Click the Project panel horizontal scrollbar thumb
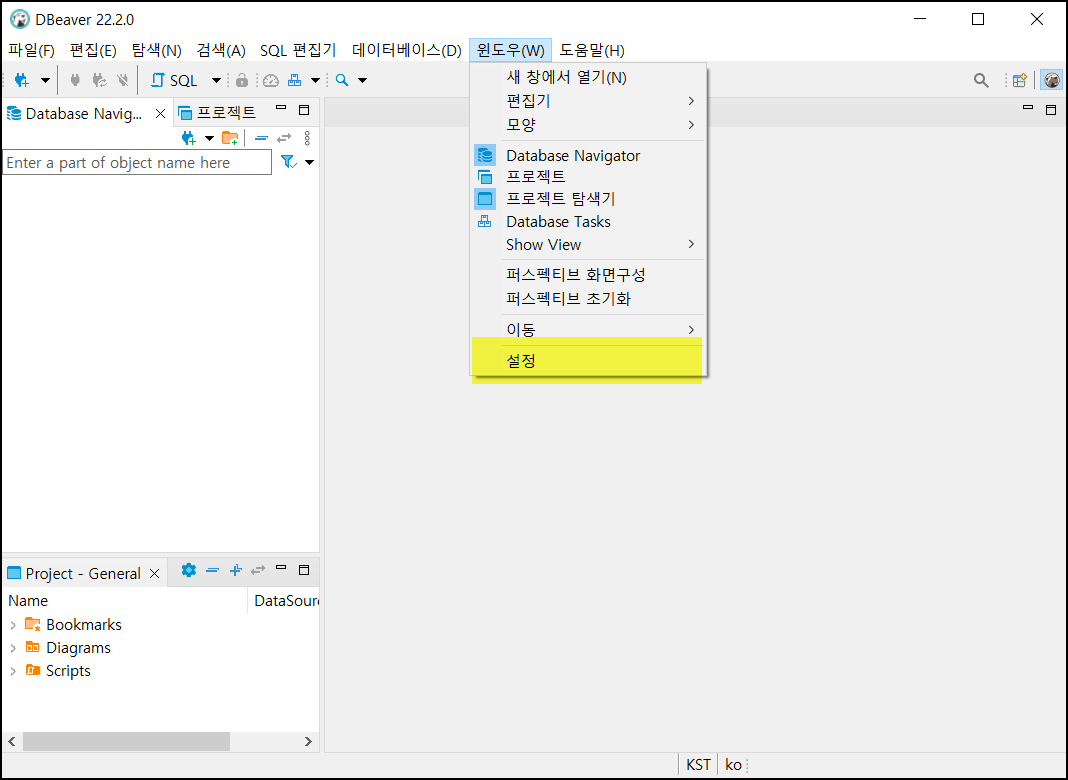Viewport: 1068px width, 780px height. coord(126,741)
